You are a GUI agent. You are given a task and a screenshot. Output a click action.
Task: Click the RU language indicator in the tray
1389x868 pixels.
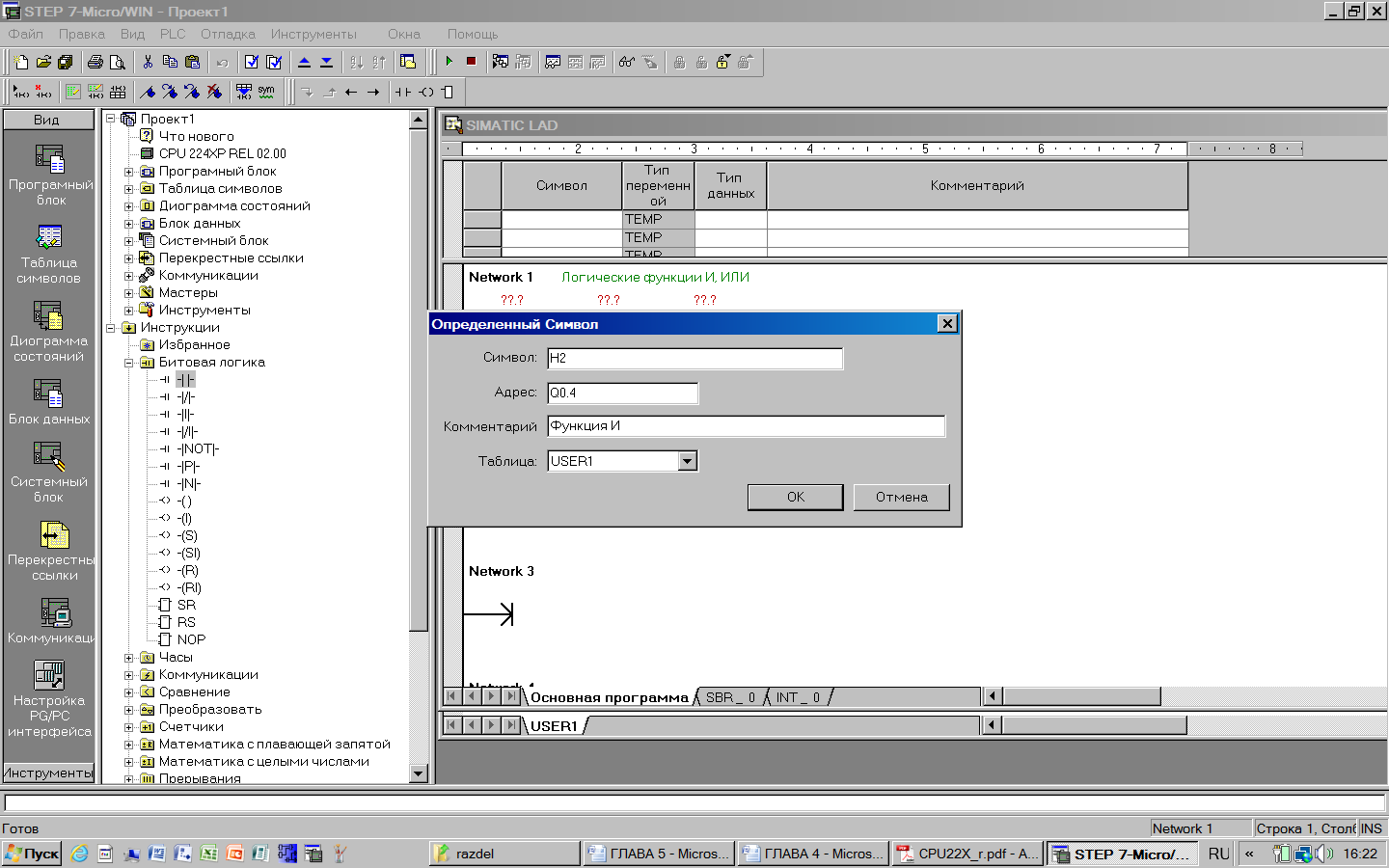pos(1218,854)
